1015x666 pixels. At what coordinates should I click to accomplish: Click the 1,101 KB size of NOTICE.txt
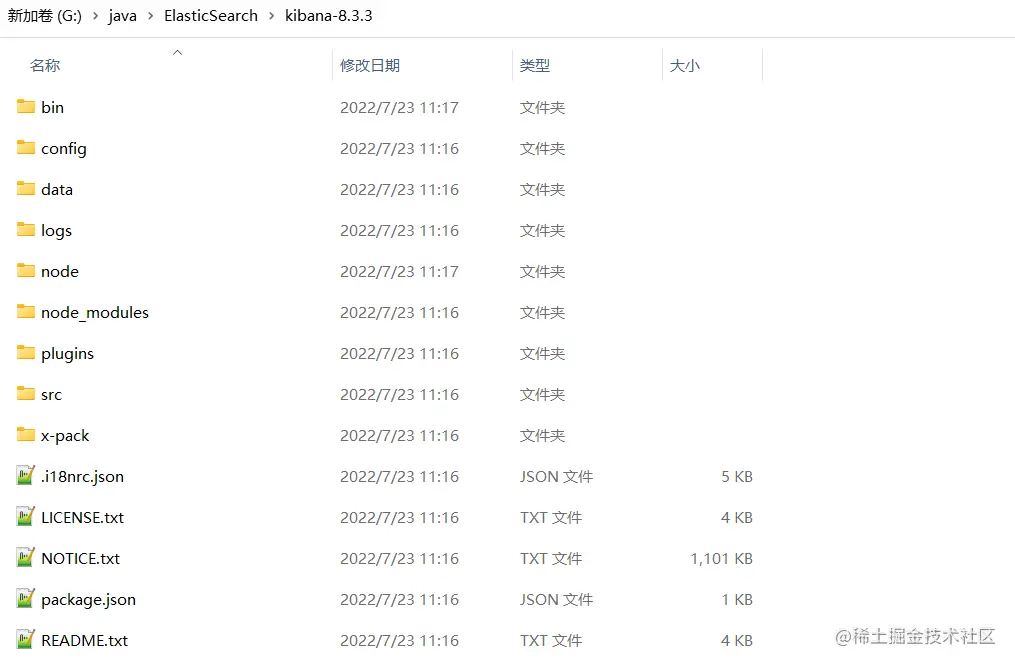click(x=721, y=559)
